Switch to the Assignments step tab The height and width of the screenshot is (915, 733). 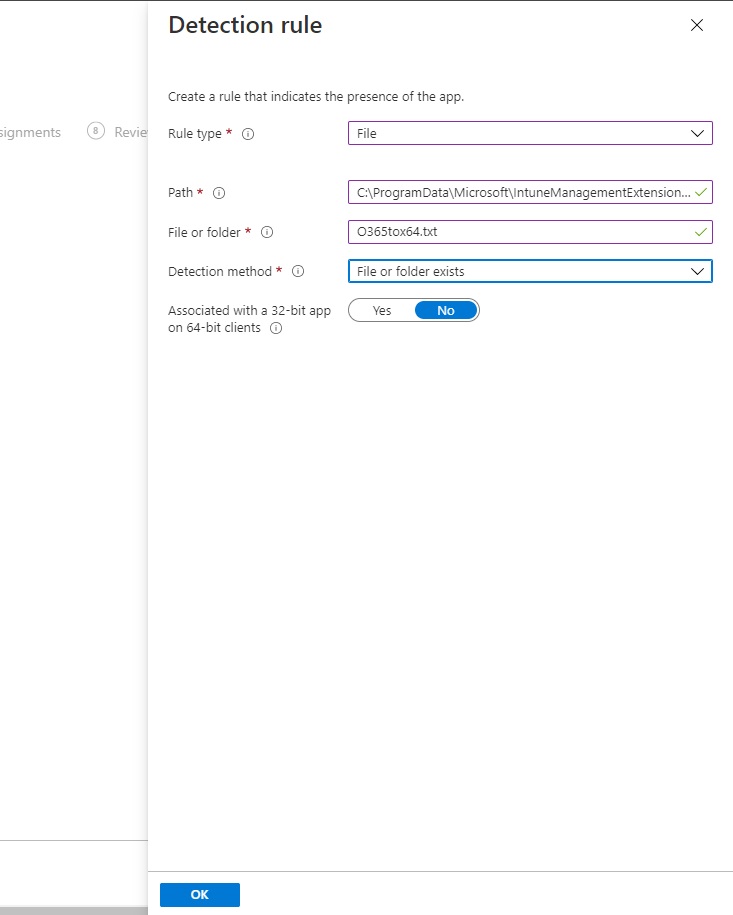coord(30,132)
